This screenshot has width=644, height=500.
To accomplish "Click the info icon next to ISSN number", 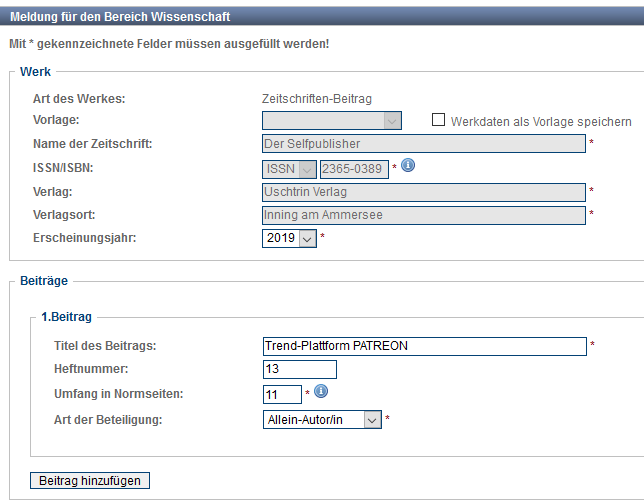I will [x=408, y=165].
